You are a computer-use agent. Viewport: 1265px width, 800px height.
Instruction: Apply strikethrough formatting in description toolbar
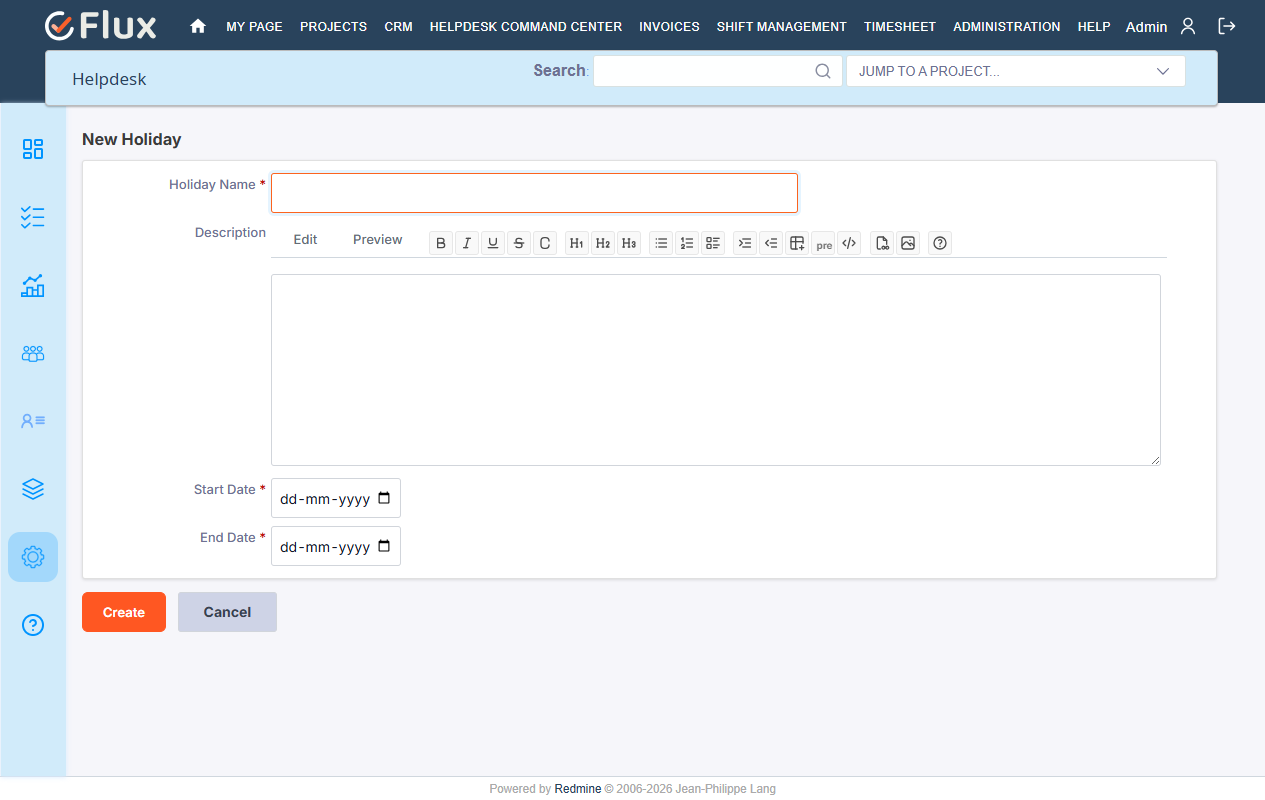pyautogui.click(x=519, y=243)
